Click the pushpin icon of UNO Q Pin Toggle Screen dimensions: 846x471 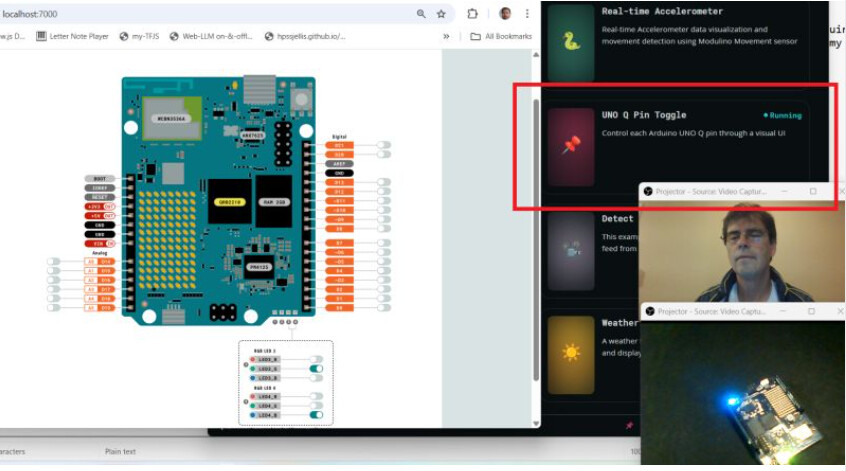click(x=571, y=146)
